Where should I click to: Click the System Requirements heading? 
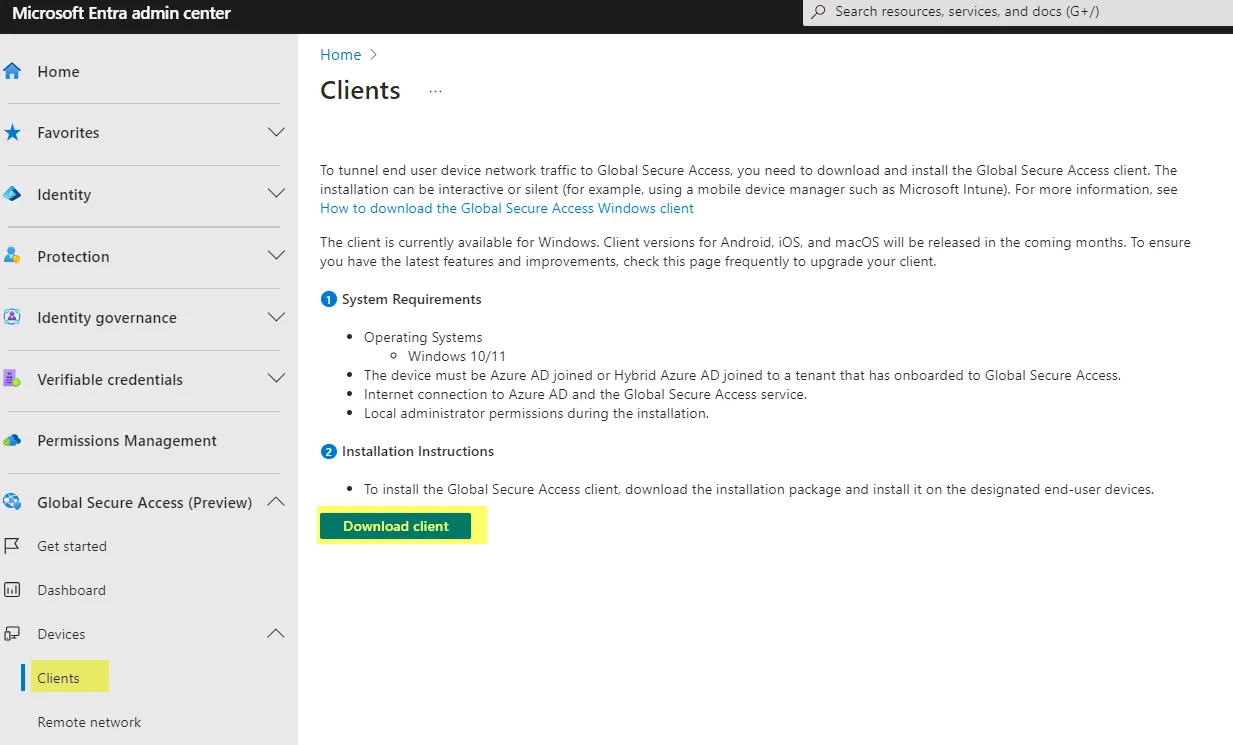tap(411, 299)
